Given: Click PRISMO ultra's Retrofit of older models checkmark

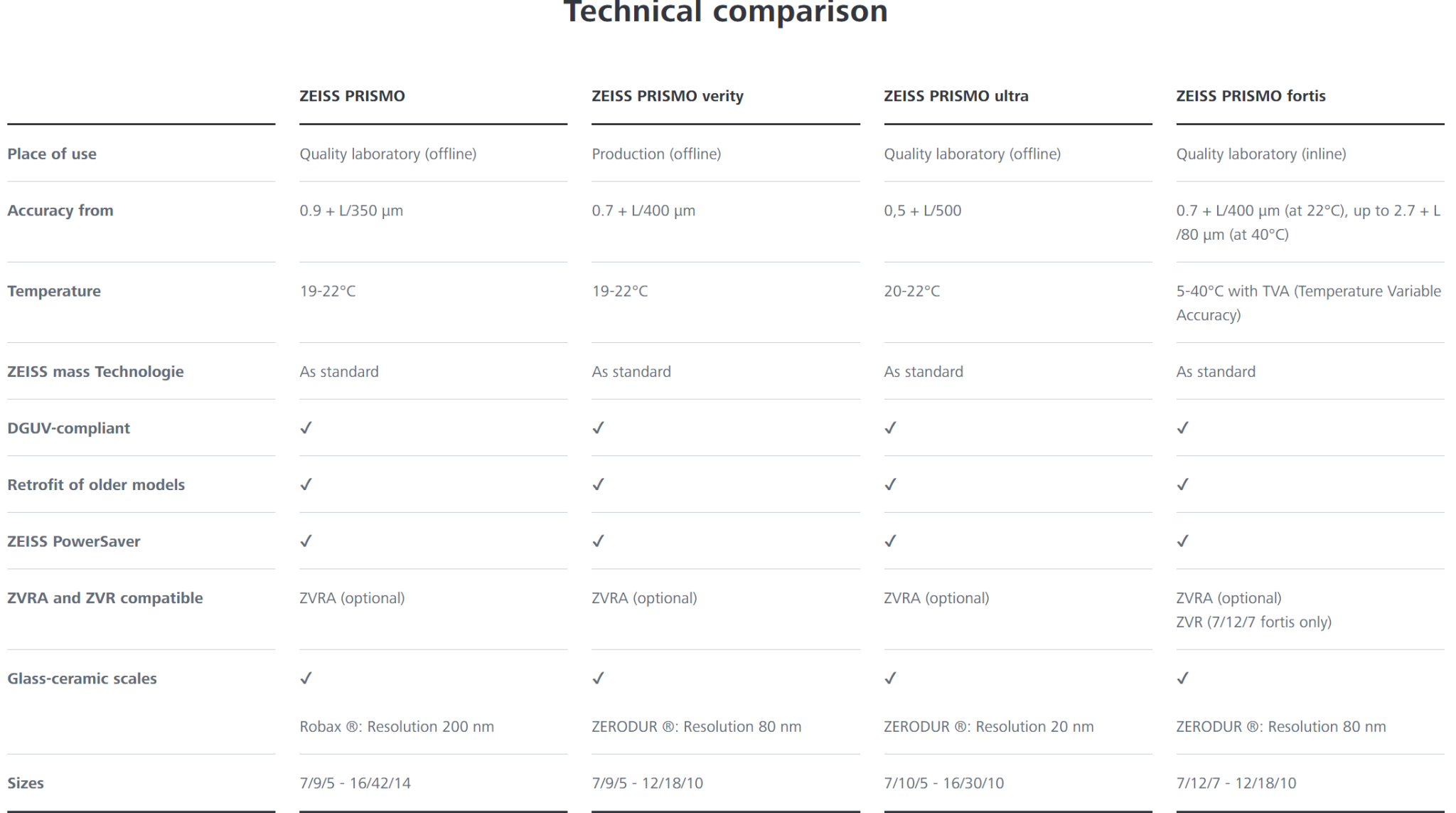Looking at the screenshot, I should 891,484.
